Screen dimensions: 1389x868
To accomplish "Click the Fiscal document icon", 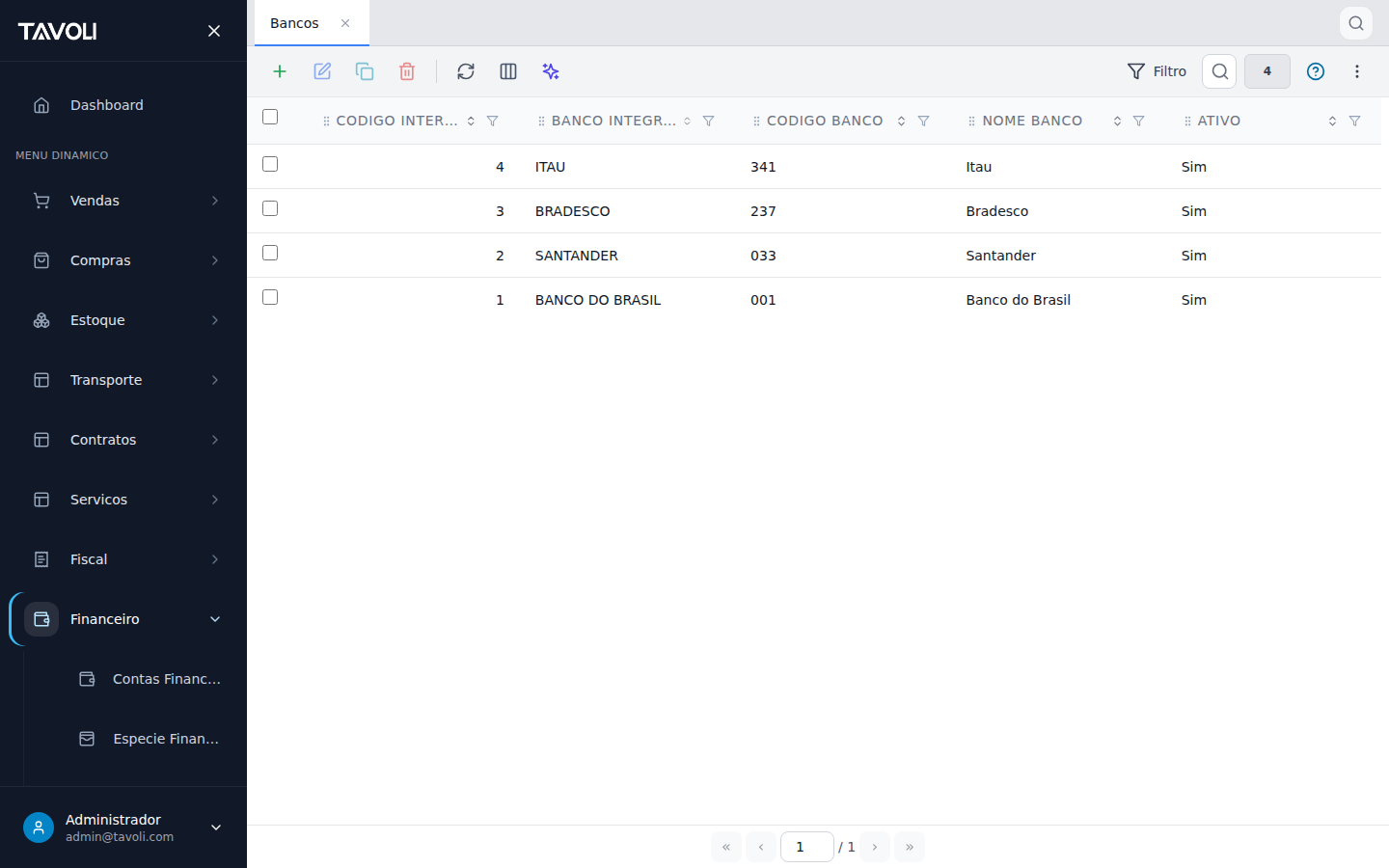I will tap(41, 559).
